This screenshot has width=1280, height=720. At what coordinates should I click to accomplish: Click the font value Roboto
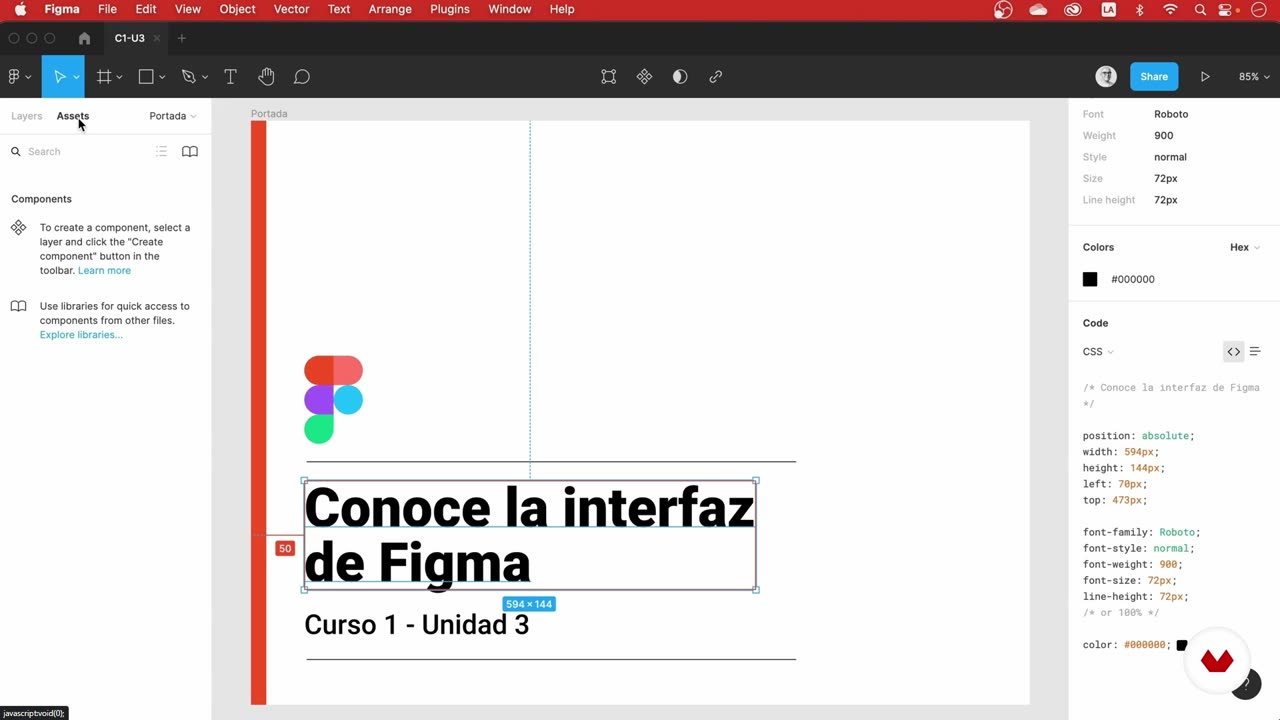tap(1171, 114)
